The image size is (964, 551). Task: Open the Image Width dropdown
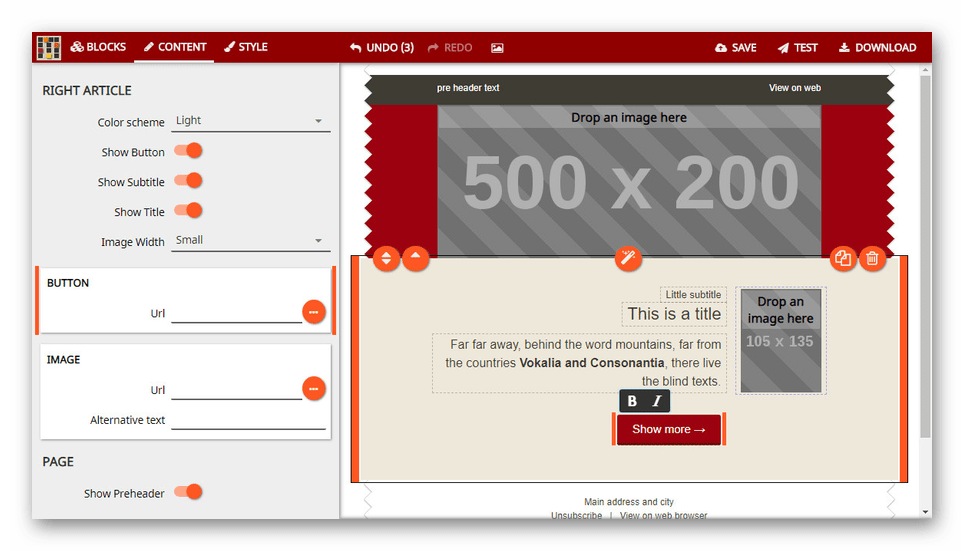click(250, 240)
